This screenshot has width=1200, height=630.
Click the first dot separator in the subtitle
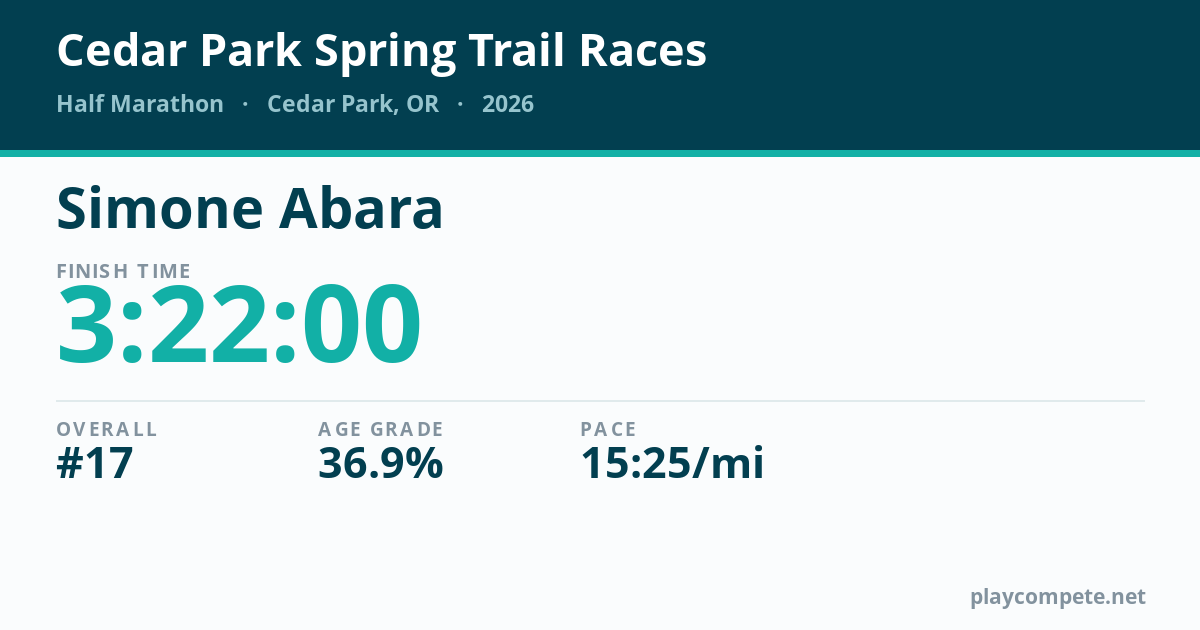(x=245, y=104)
